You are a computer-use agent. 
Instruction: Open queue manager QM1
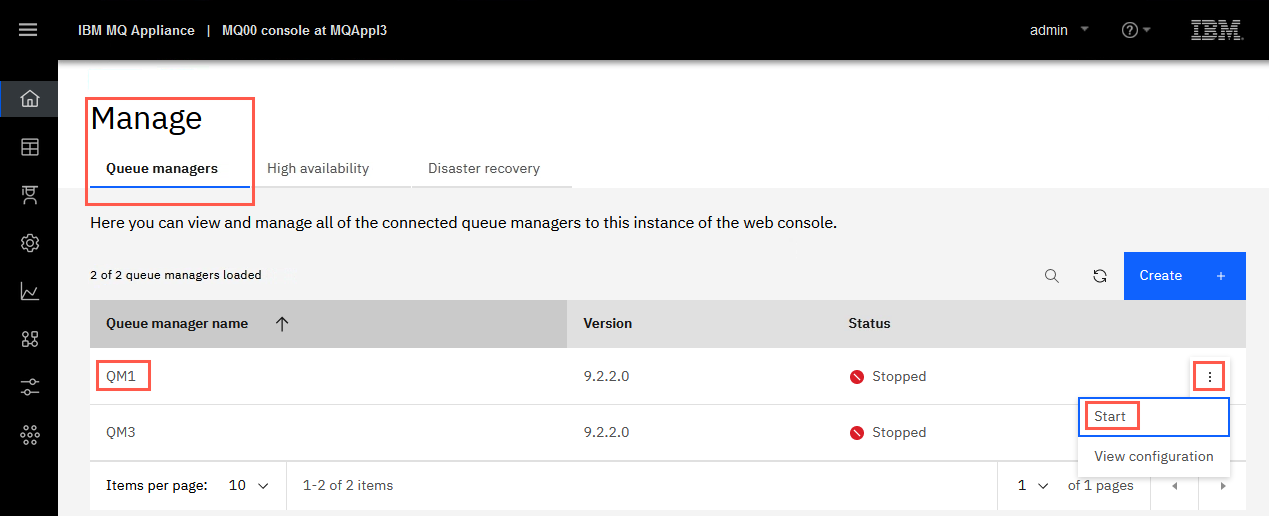coord(121,377)
